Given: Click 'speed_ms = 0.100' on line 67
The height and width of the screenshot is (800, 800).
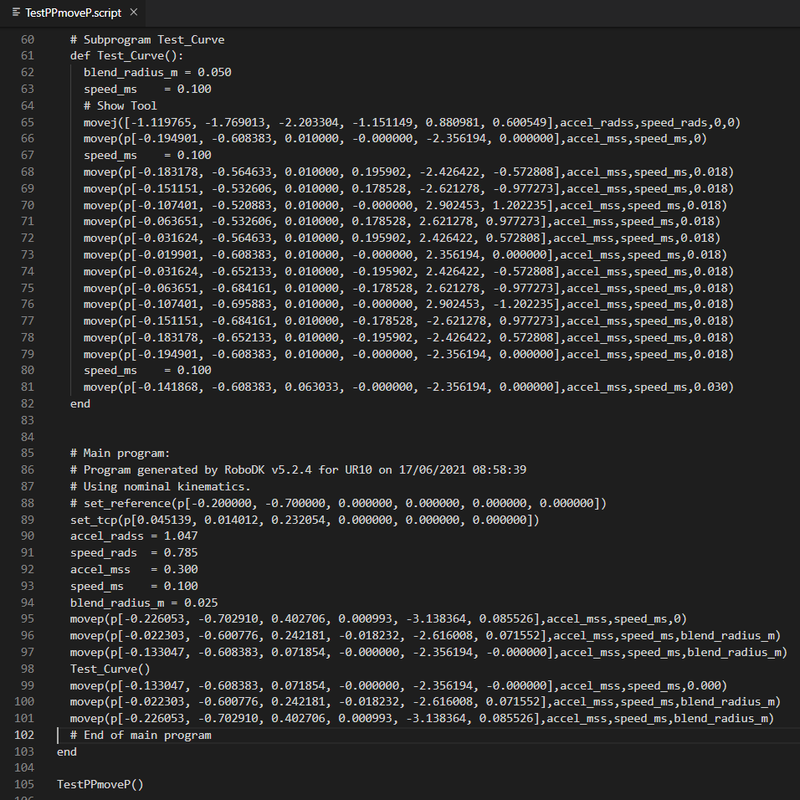Looking at the screenshot, I should point(147,155).
